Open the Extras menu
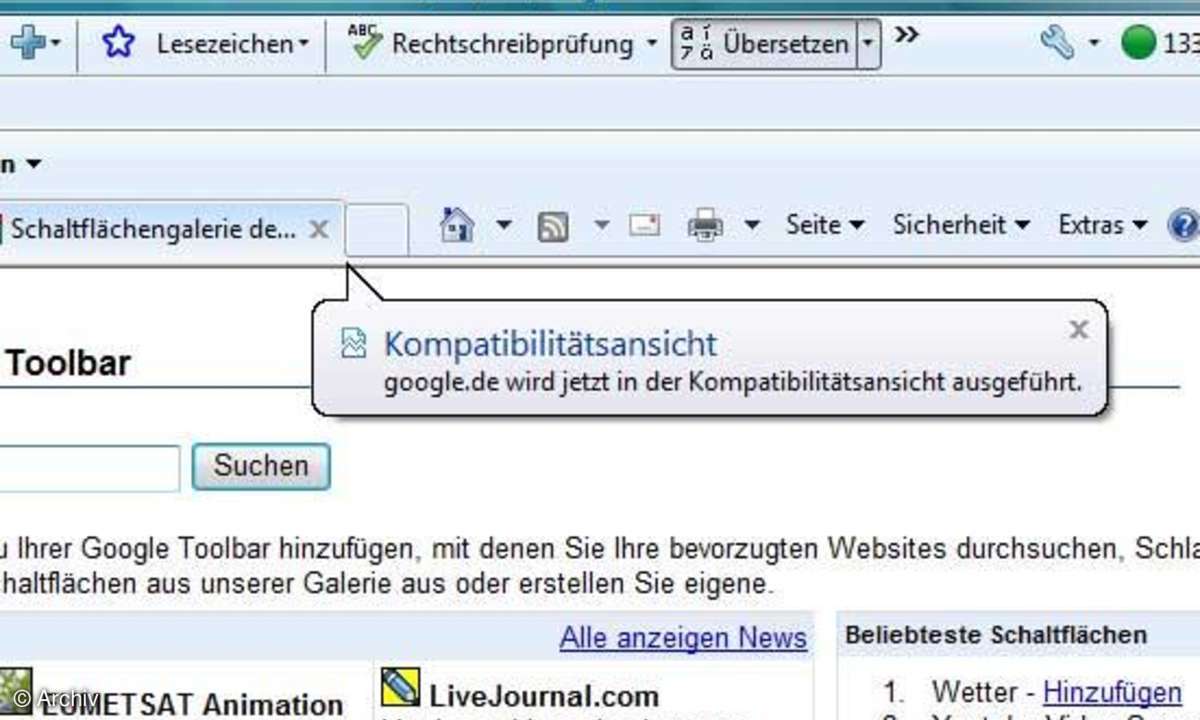 (1102, 225)
